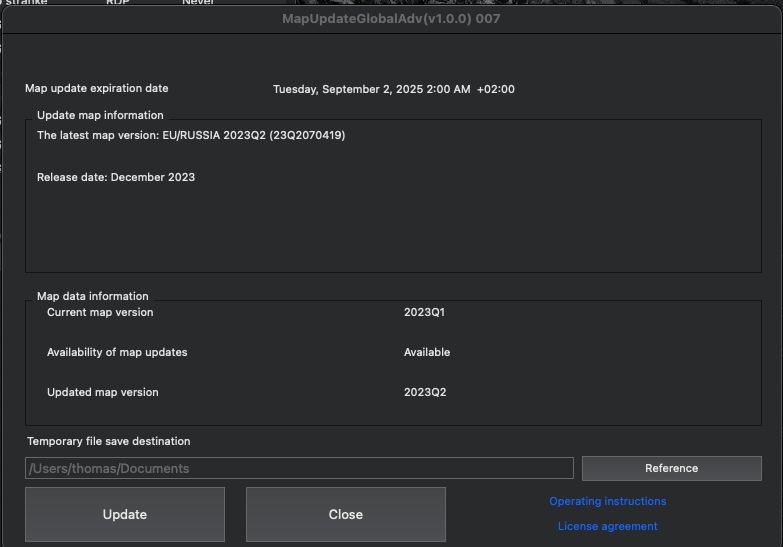Open the Operating instructions link
This screenshot has height=547, width=783.
(608, 501)
